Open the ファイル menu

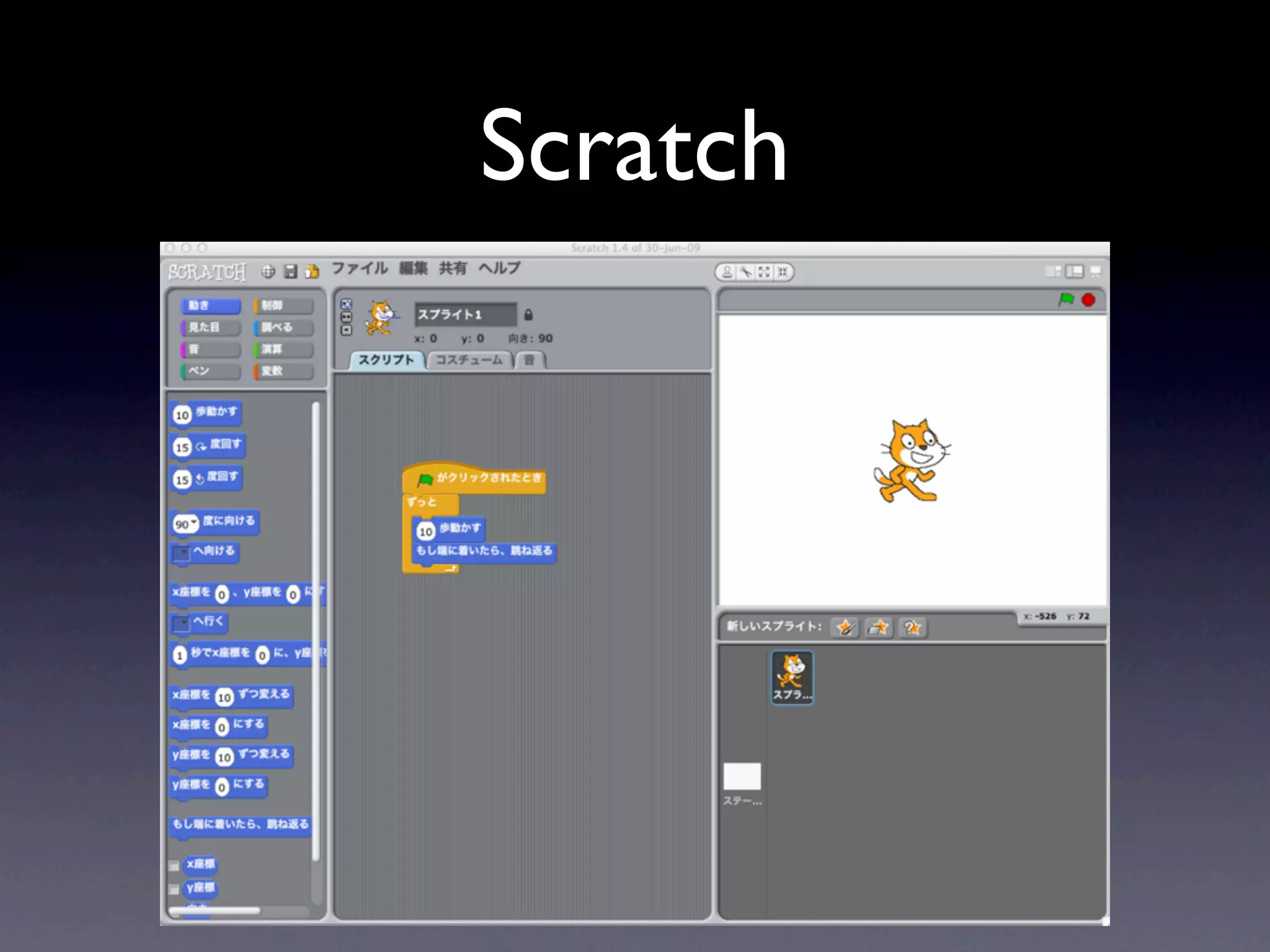pyautogui.click(x=360, y=268)
